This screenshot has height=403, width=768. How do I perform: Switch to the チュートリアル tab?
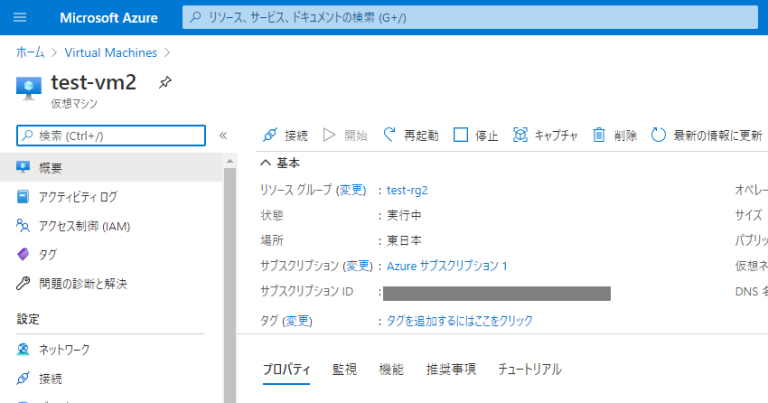tap(529, 369)
